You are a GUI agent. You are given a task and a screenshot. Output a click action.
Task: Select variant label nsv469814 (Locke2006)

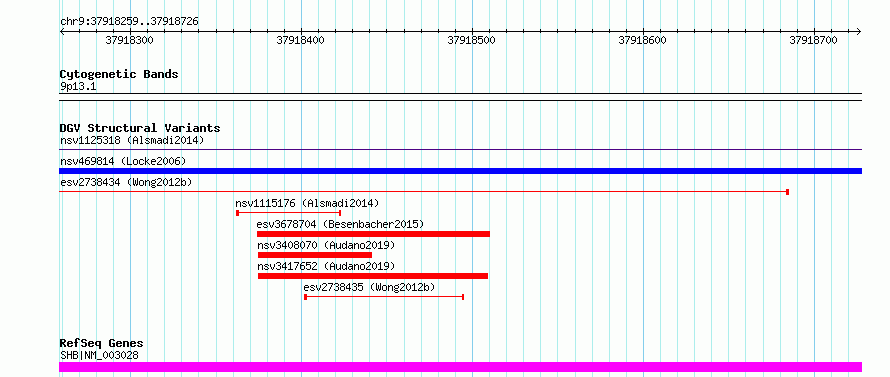[x=123, y=161]
